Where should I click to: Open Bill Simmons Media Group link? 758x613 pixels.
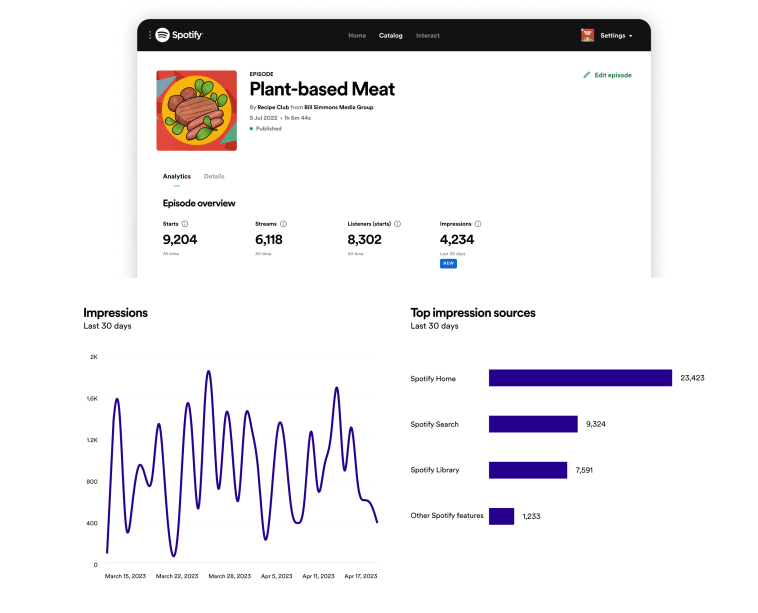338,107
